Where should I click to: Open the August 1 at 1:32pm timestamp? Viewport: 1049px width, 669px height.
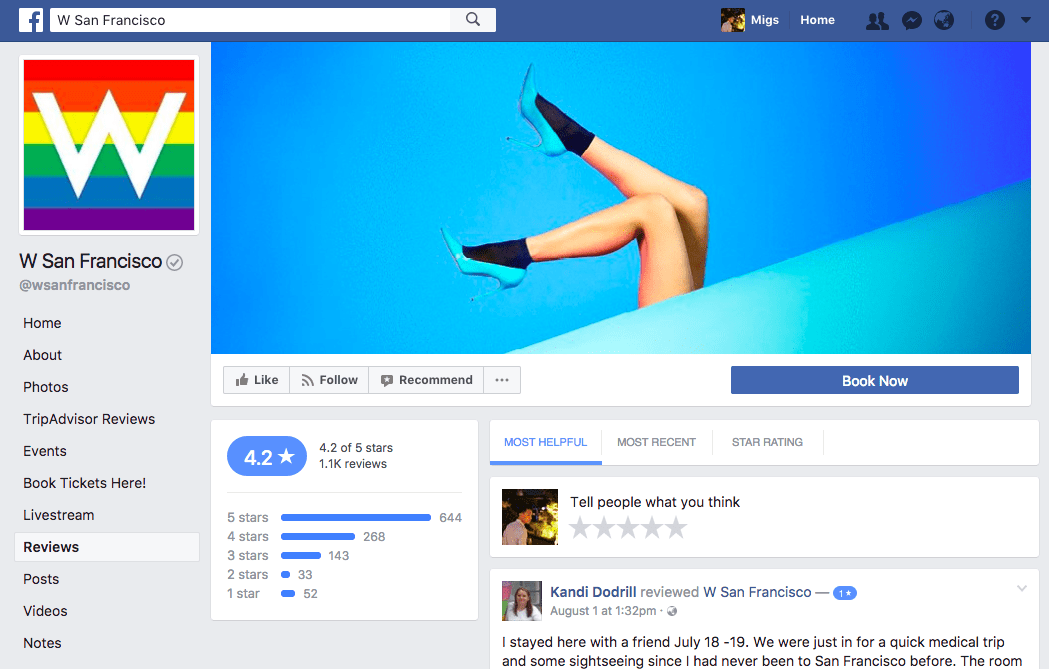[x=603, y=611]
